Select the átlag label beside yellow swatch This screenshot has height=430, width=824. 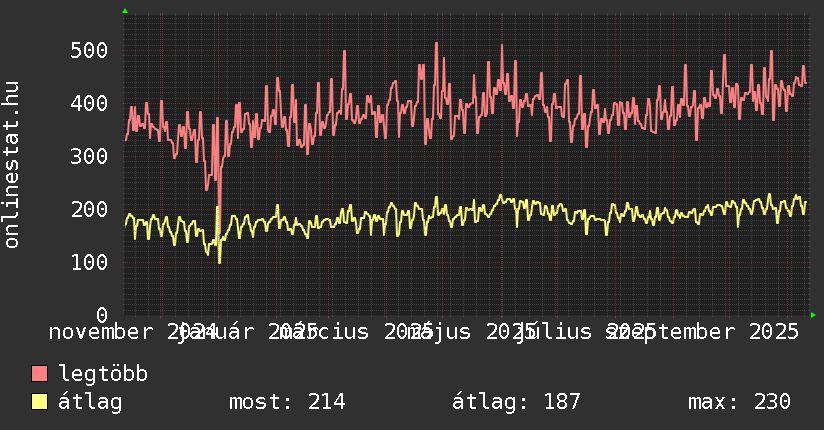[x=90, y=402]
